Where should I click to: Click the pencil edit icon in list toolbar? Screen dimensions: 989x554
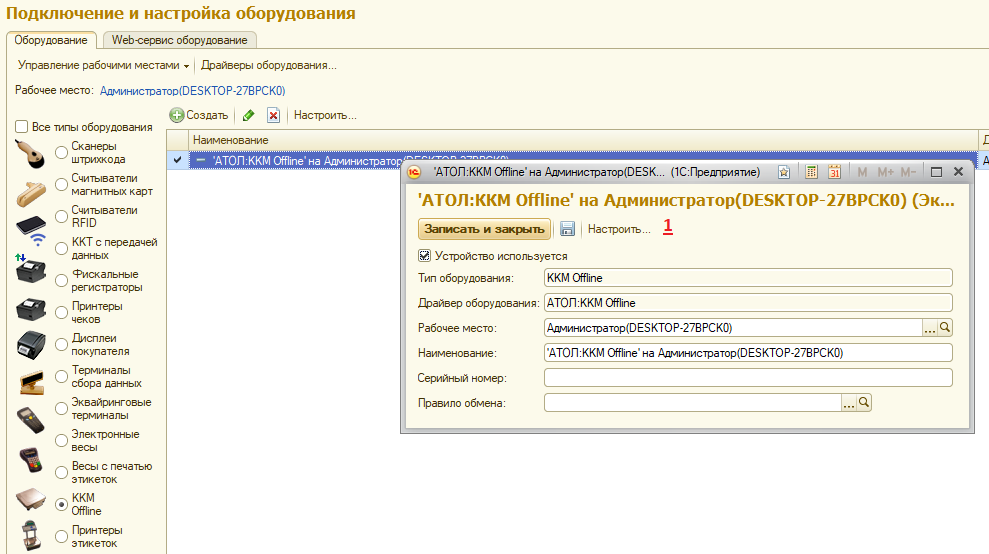point(249,115)
